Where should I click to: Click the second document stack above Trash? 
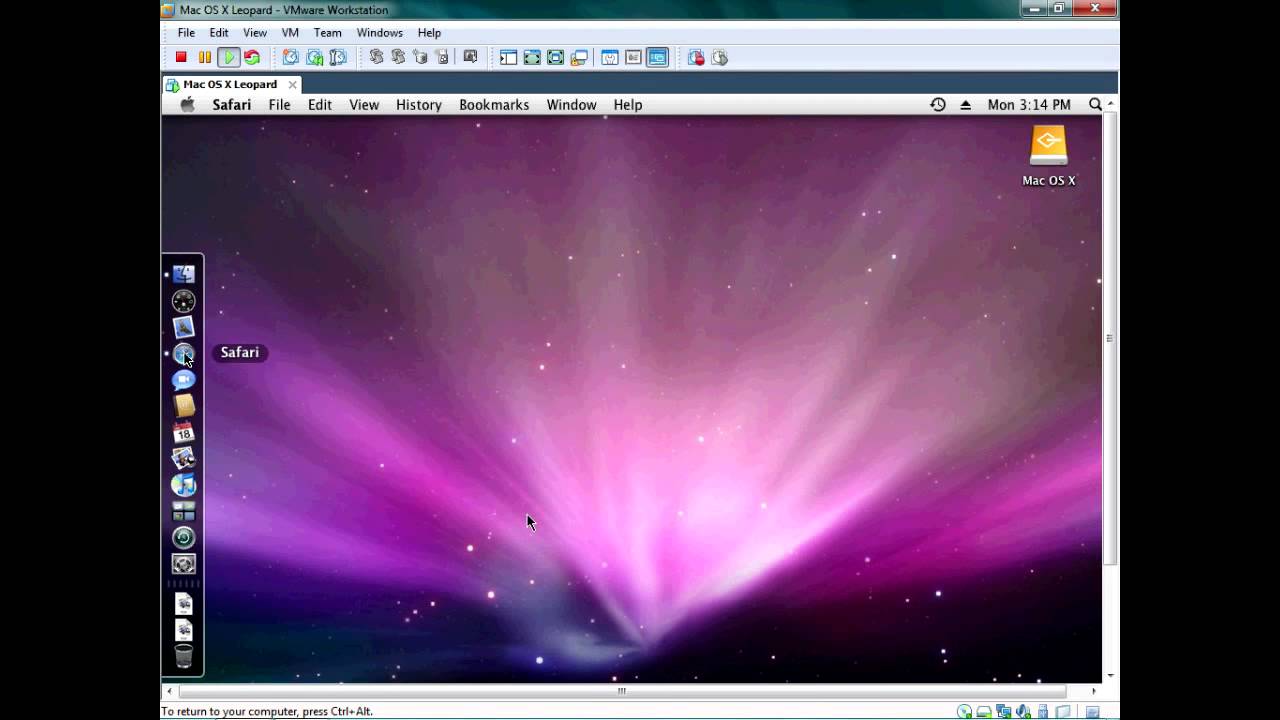pyautogui.click(x=183, y=630)
